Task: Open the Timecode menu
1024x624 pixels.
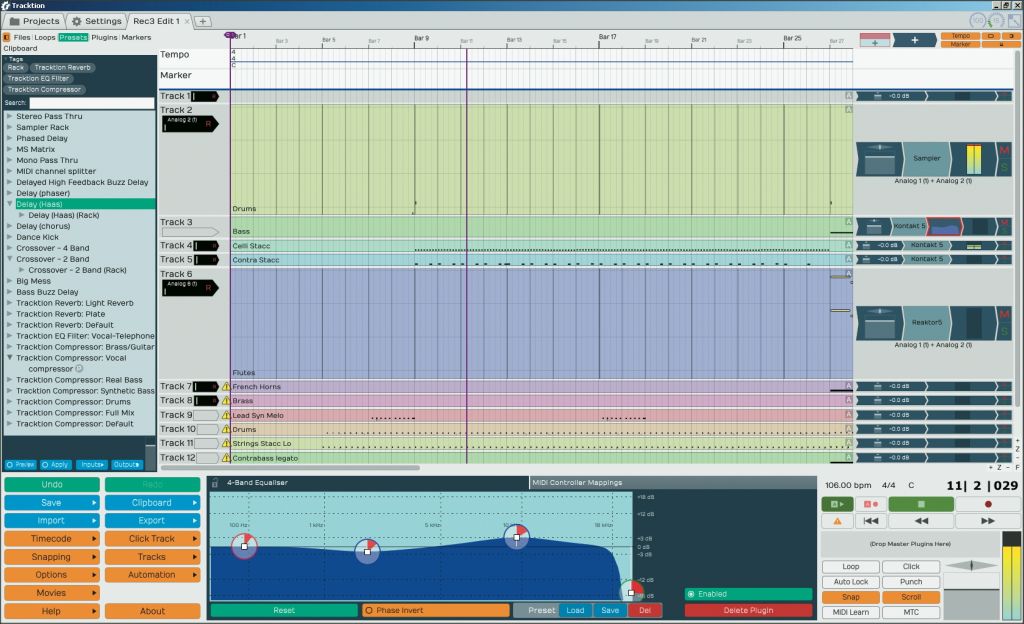Action: tap(52, 538)
